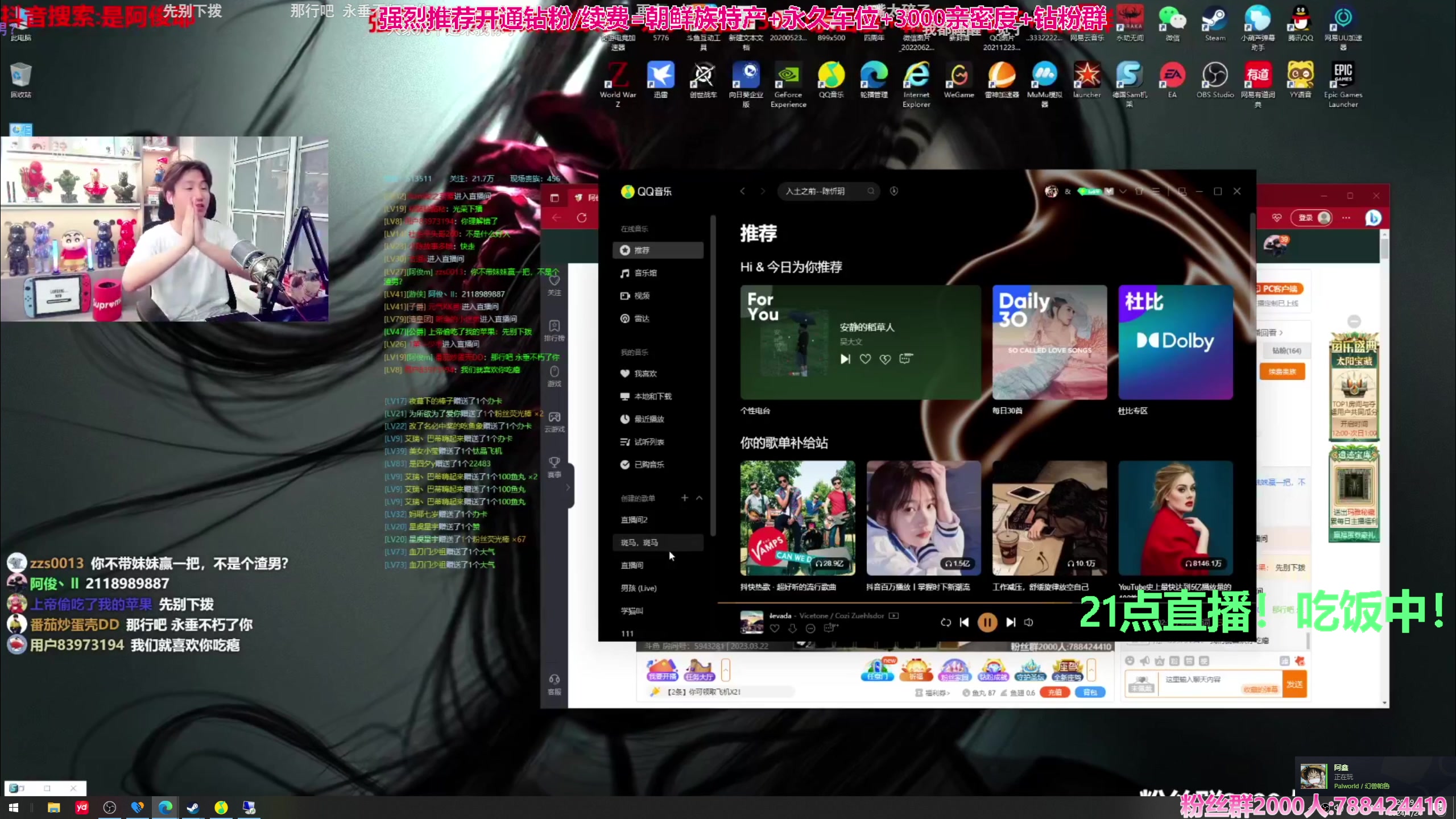Click the playback progress bar
The image size is (1456, 819).
[x=910, y=602]
